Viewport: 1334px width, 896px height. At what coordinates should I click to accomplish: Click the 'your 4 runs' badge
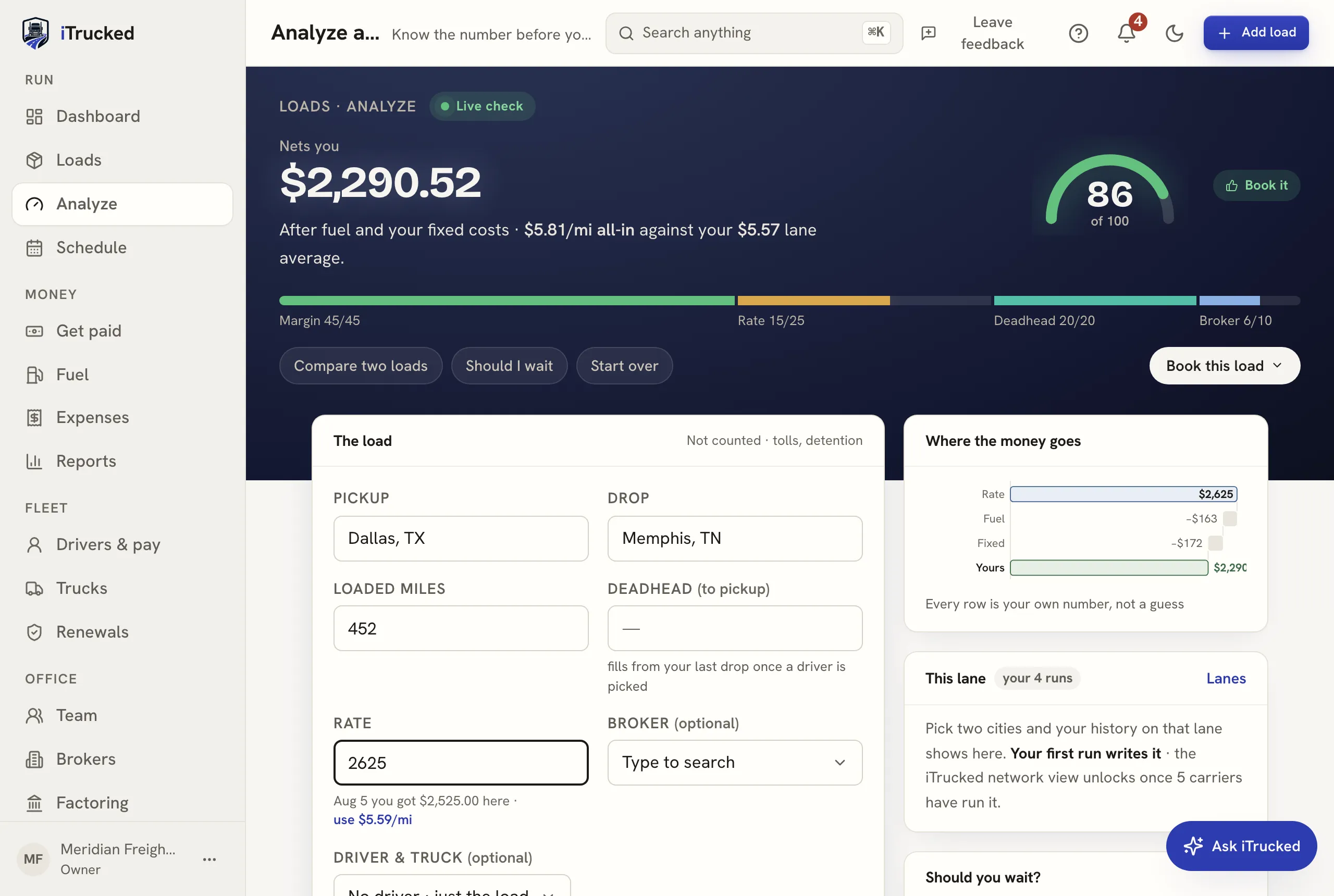click(1037, 678)
